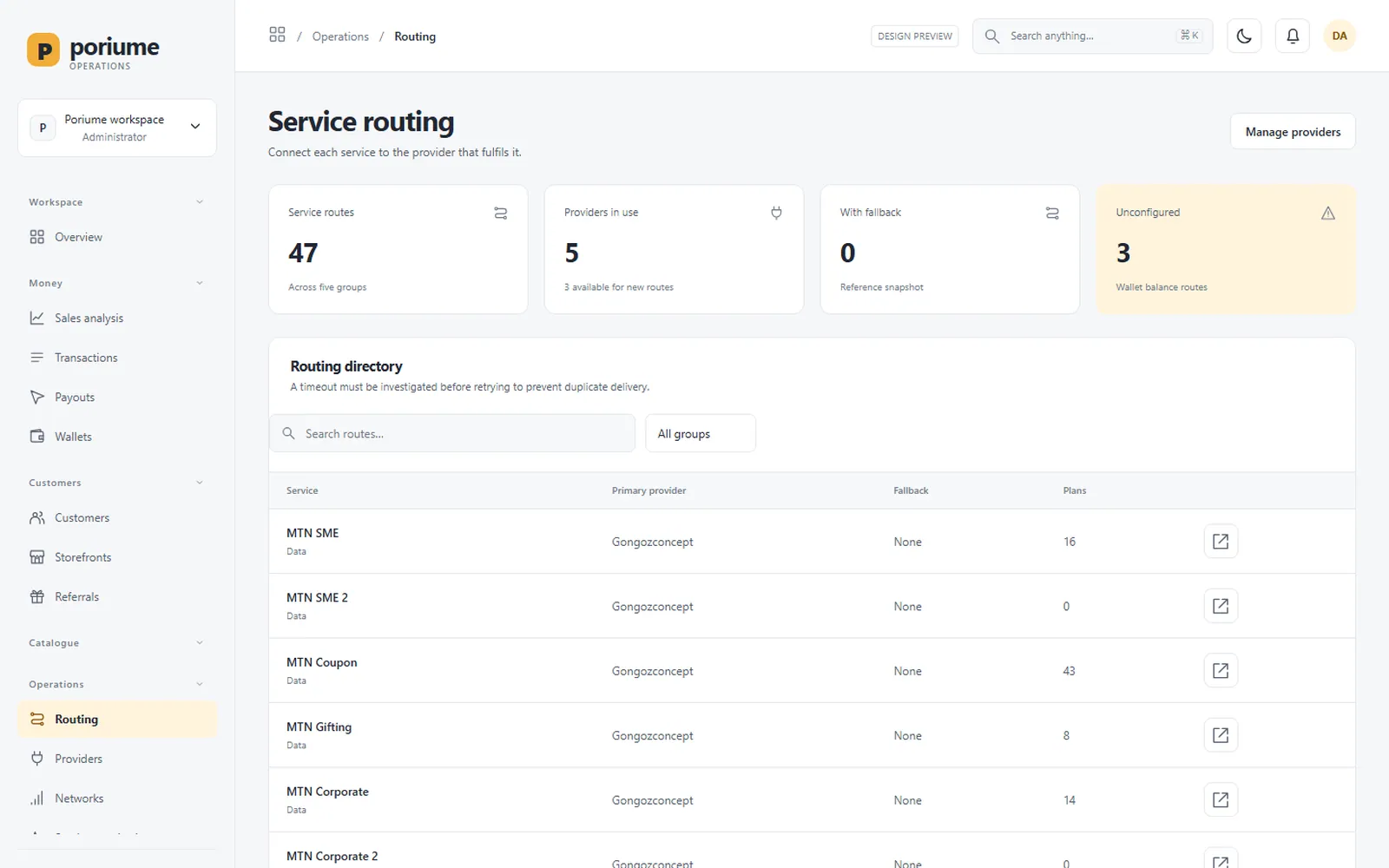Open the Customers sidebar page link
Image resolution: width=1389 pixels, height=868 pixels.
click(117, 517)
